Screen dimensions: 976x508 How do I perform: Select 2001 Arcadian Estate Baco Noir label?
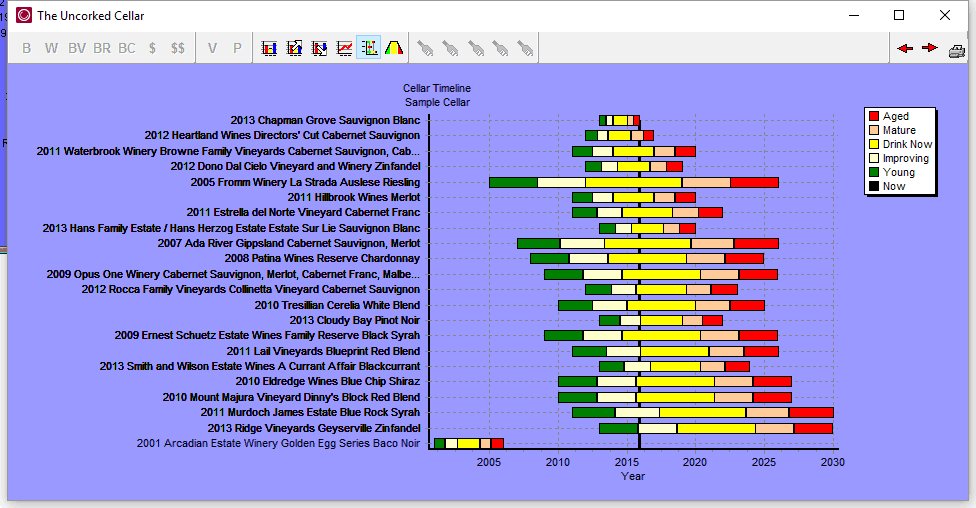278,443
